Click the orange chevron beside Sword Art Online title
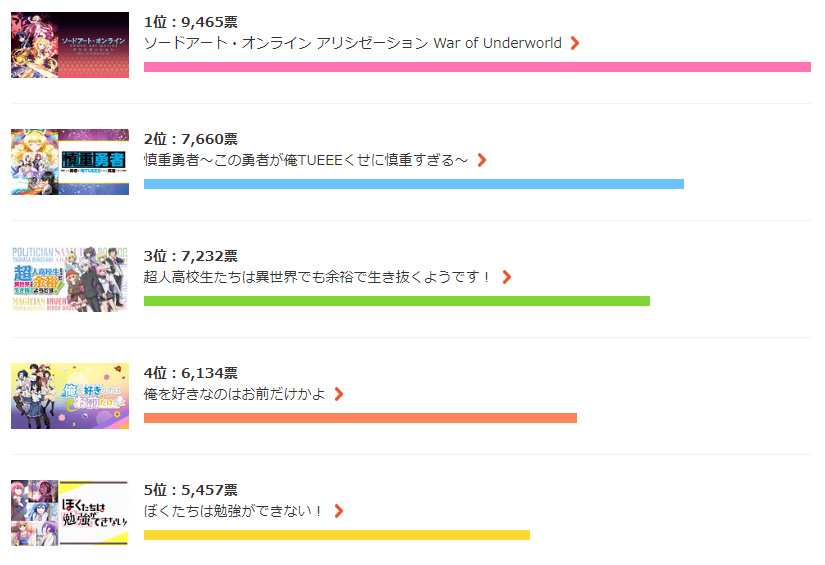825x565 pixels. click(x=575, y=43)
